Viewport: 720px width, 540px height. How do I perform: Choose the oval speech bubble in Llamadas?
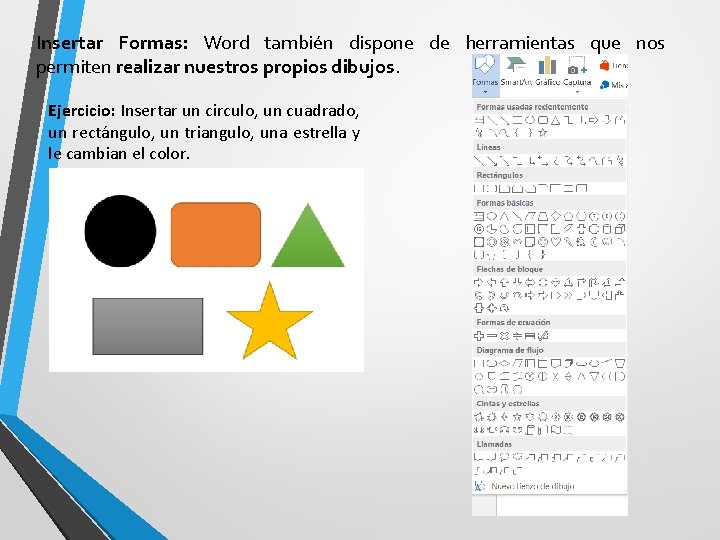coord(504,457)
